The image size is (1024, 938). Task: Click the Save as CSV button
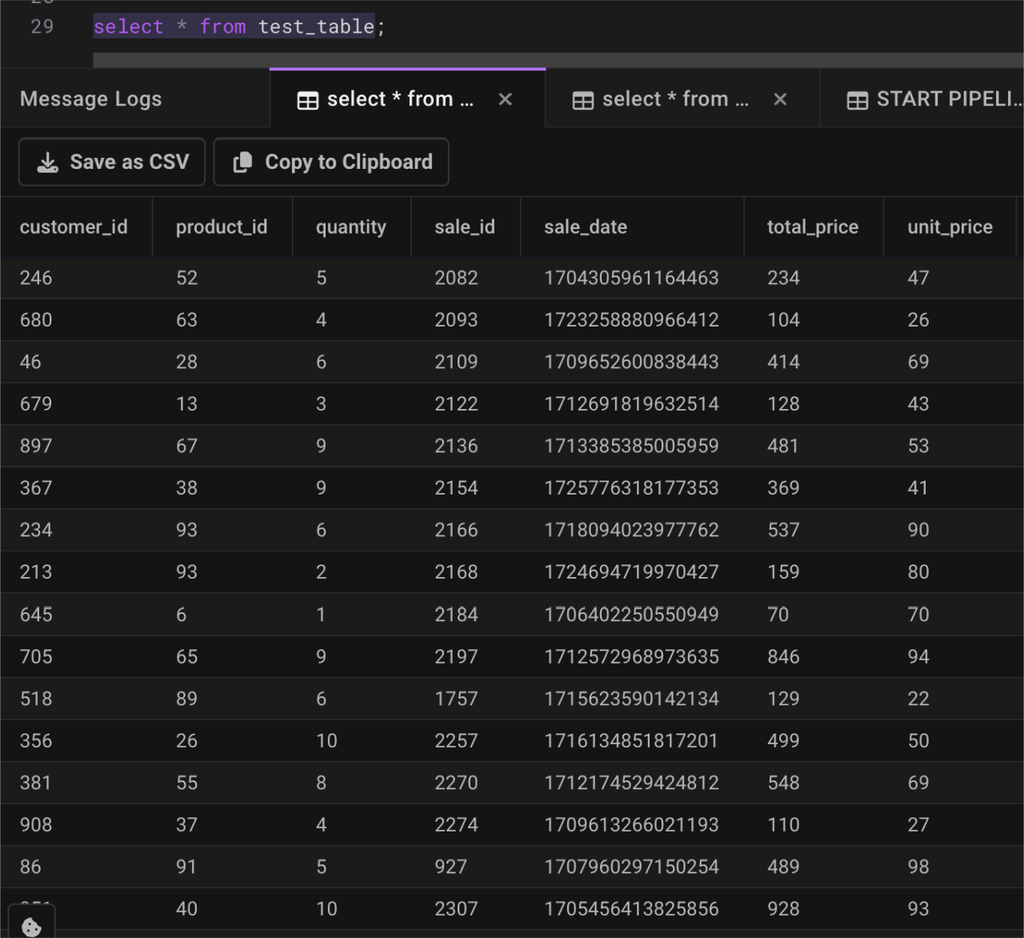(x=112, y=162)
